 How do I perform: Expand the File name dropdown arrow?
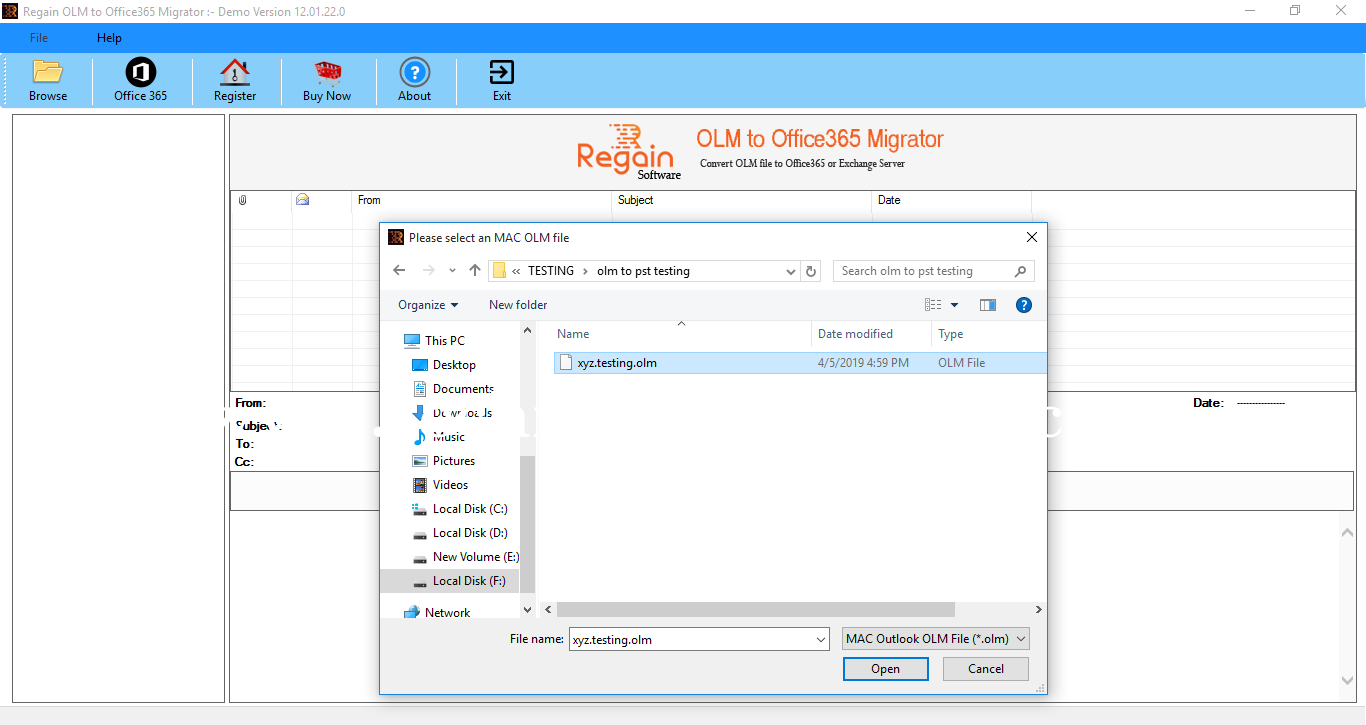(x=821, y=639)
